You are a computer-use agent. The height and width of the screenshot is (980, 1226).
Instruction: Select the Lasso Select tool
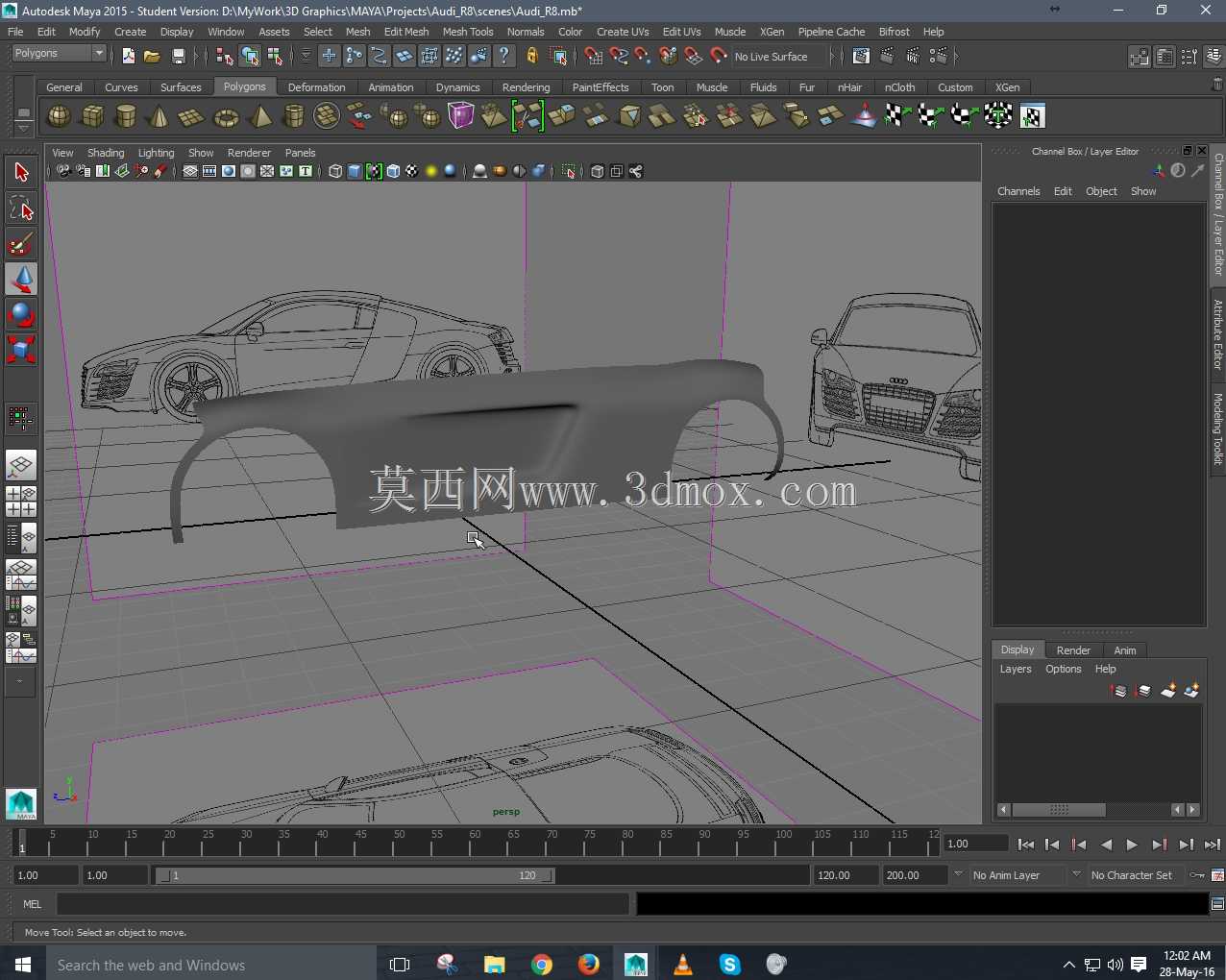[x=21, y=208]
